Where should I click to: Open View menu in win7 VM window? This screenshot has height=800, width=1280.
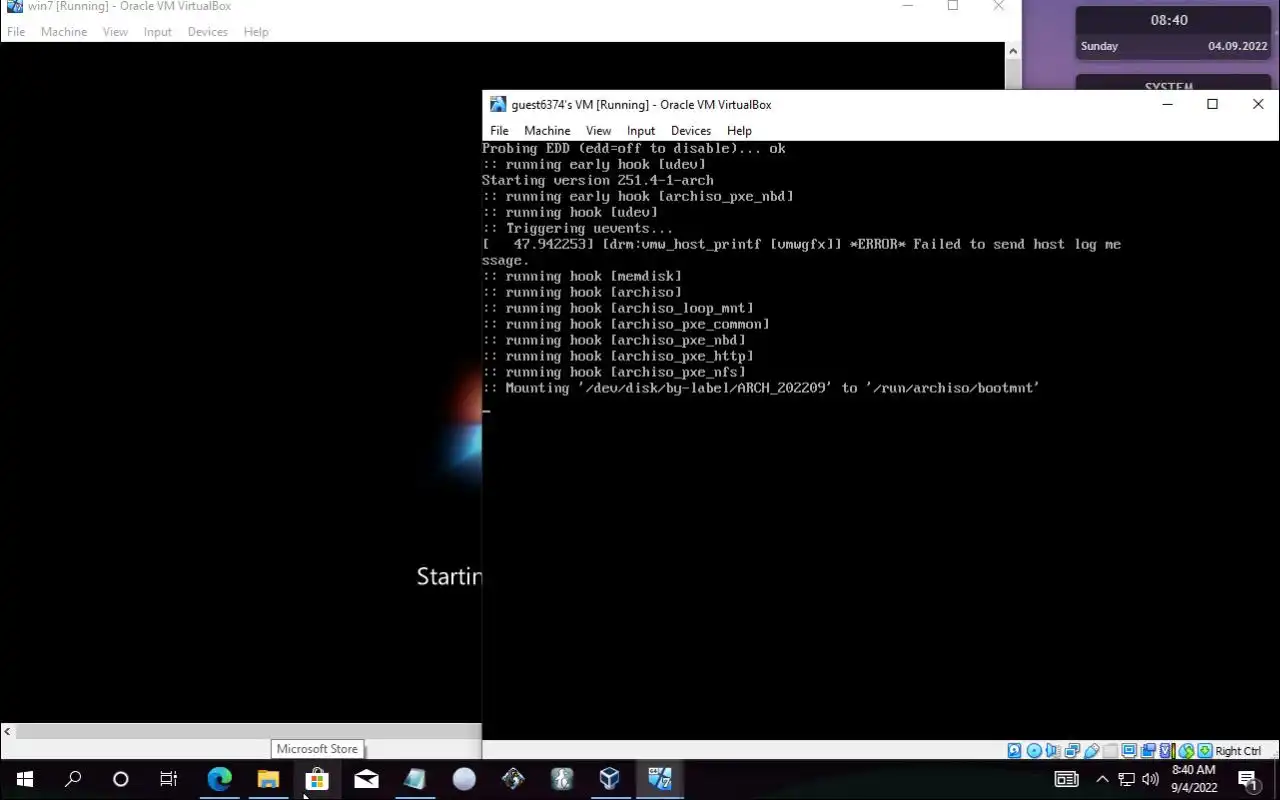coord(115,32)
